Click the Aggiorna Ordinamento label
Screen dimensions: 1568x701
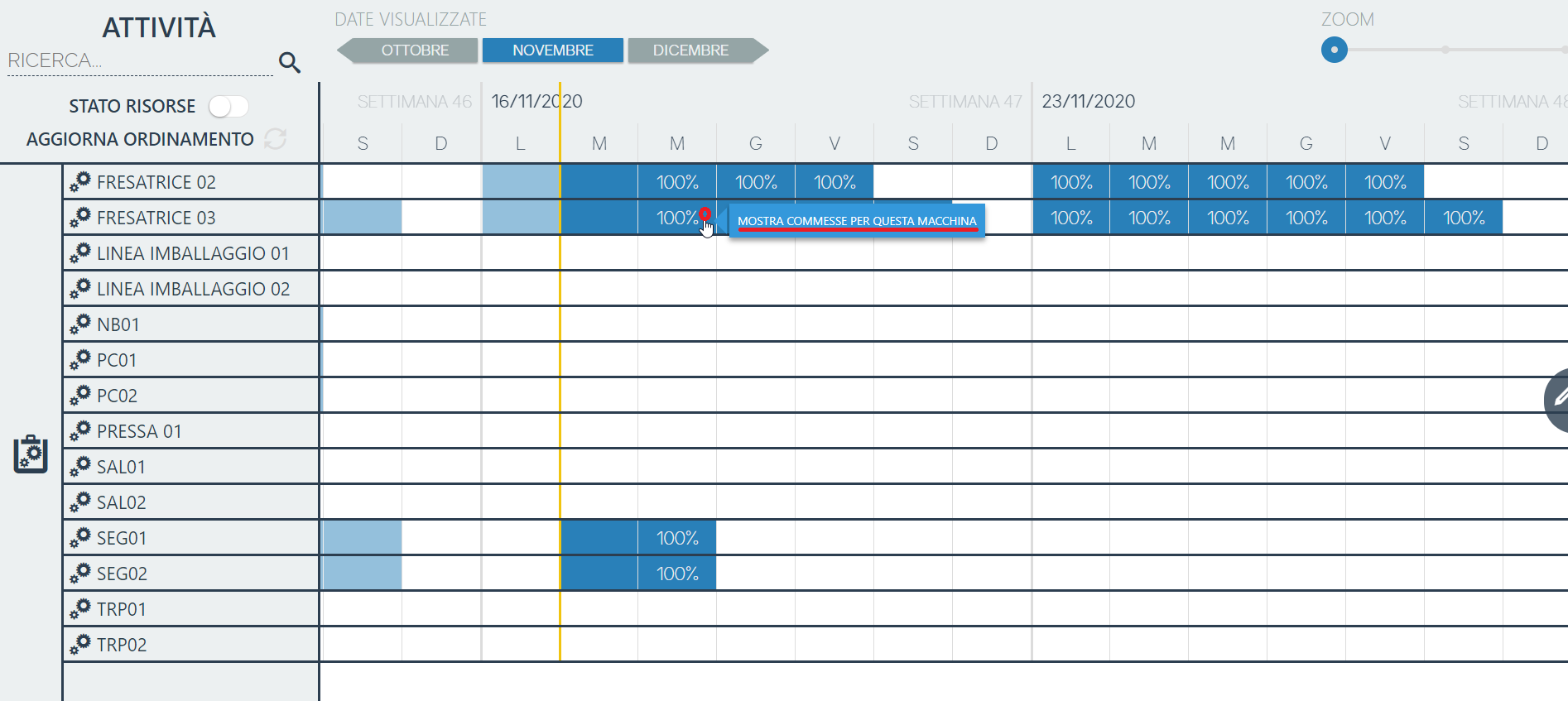point(140,139)
